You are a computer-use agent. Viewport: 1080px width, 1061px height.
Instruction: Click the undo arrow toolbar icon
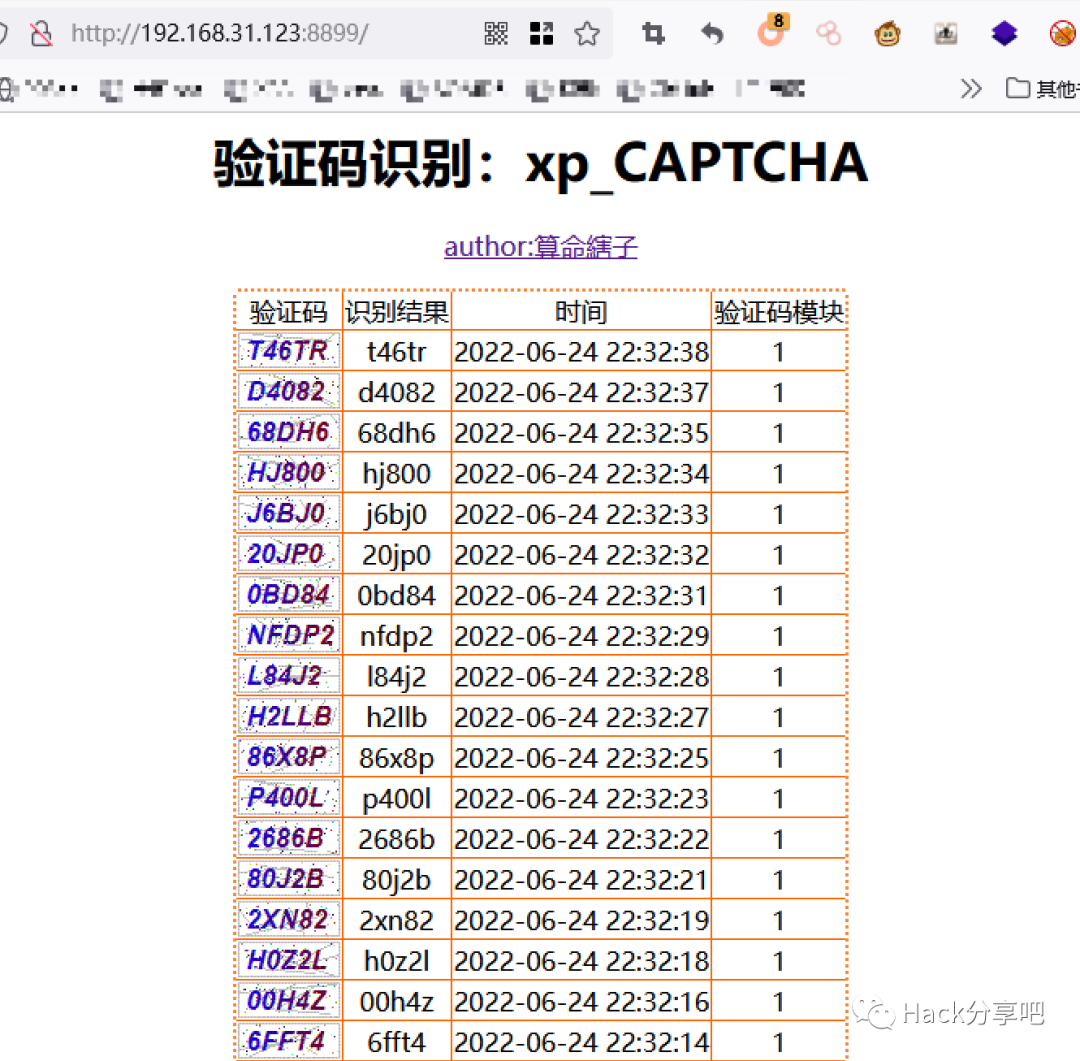point(712,33)
